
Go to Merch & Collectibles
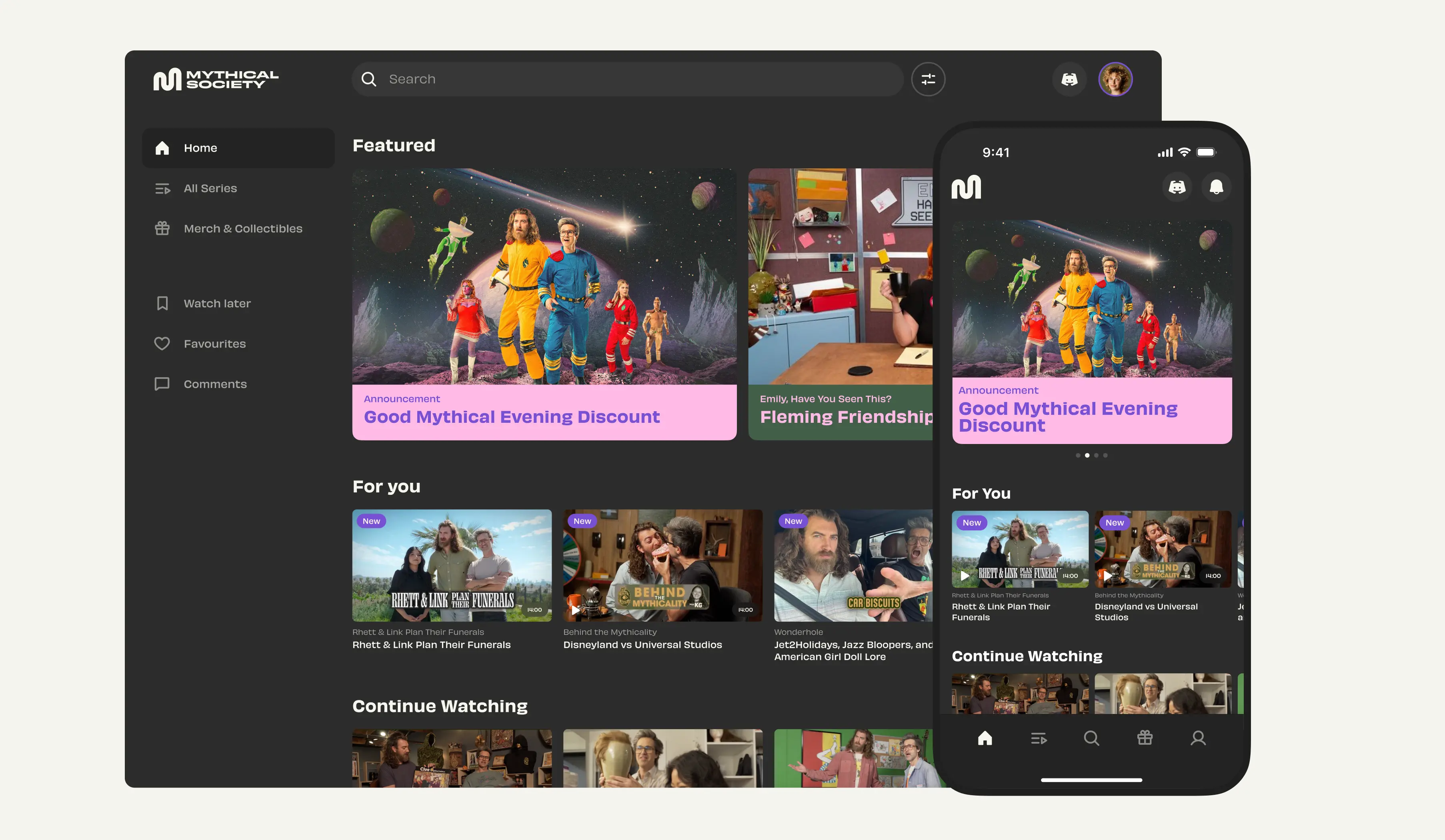pyautogui.click(x=242, y=228)
